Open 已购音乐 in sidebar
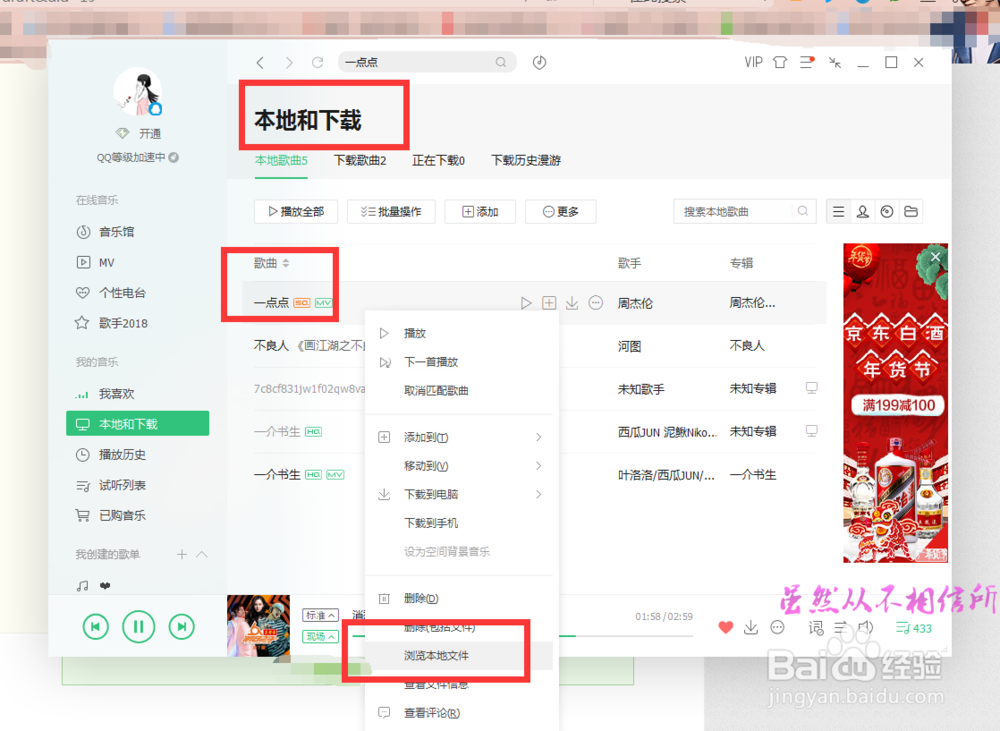 [122, 515]
